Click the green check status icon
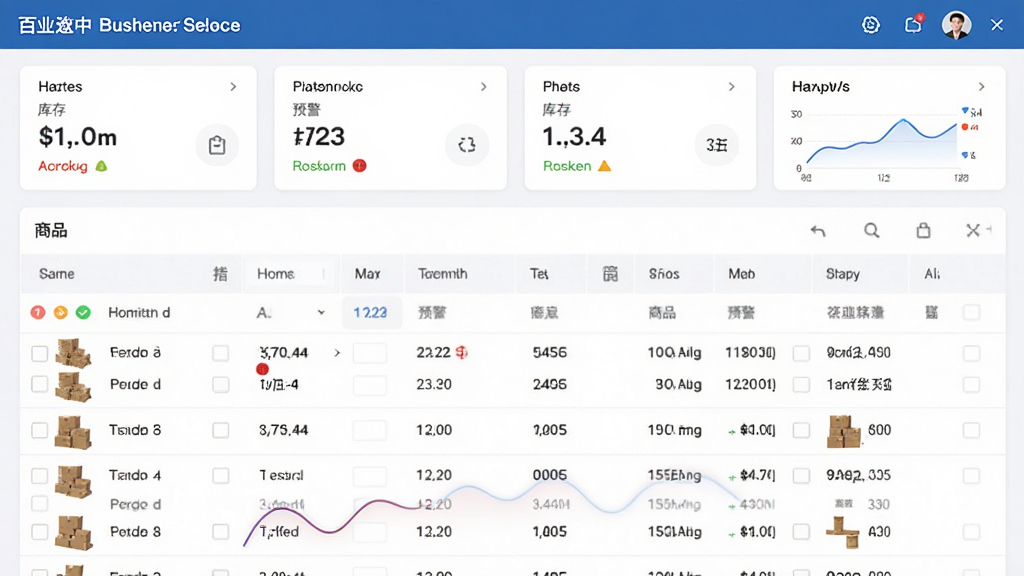This screenshot has height=576, width=1024. (x=83, y=313)
